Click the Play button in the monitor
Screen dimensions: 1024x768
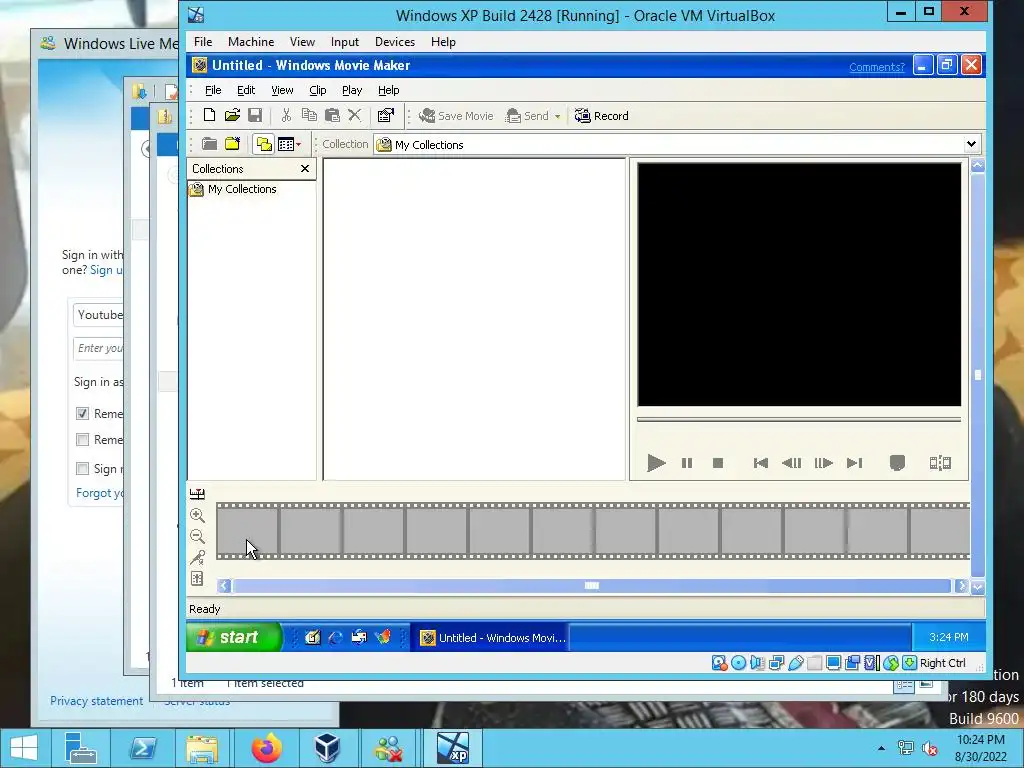click(x=656, y=463)
